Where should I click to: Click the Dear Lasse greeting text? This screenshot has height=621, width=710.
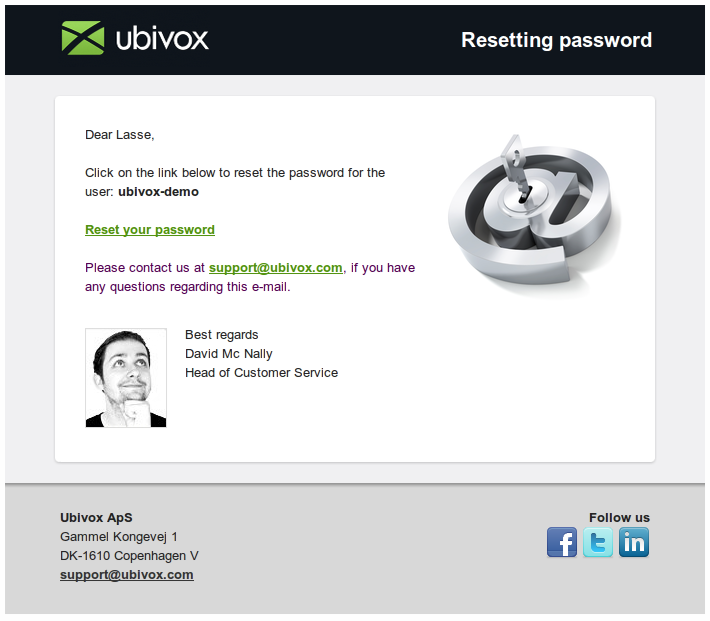coord(120,135)
